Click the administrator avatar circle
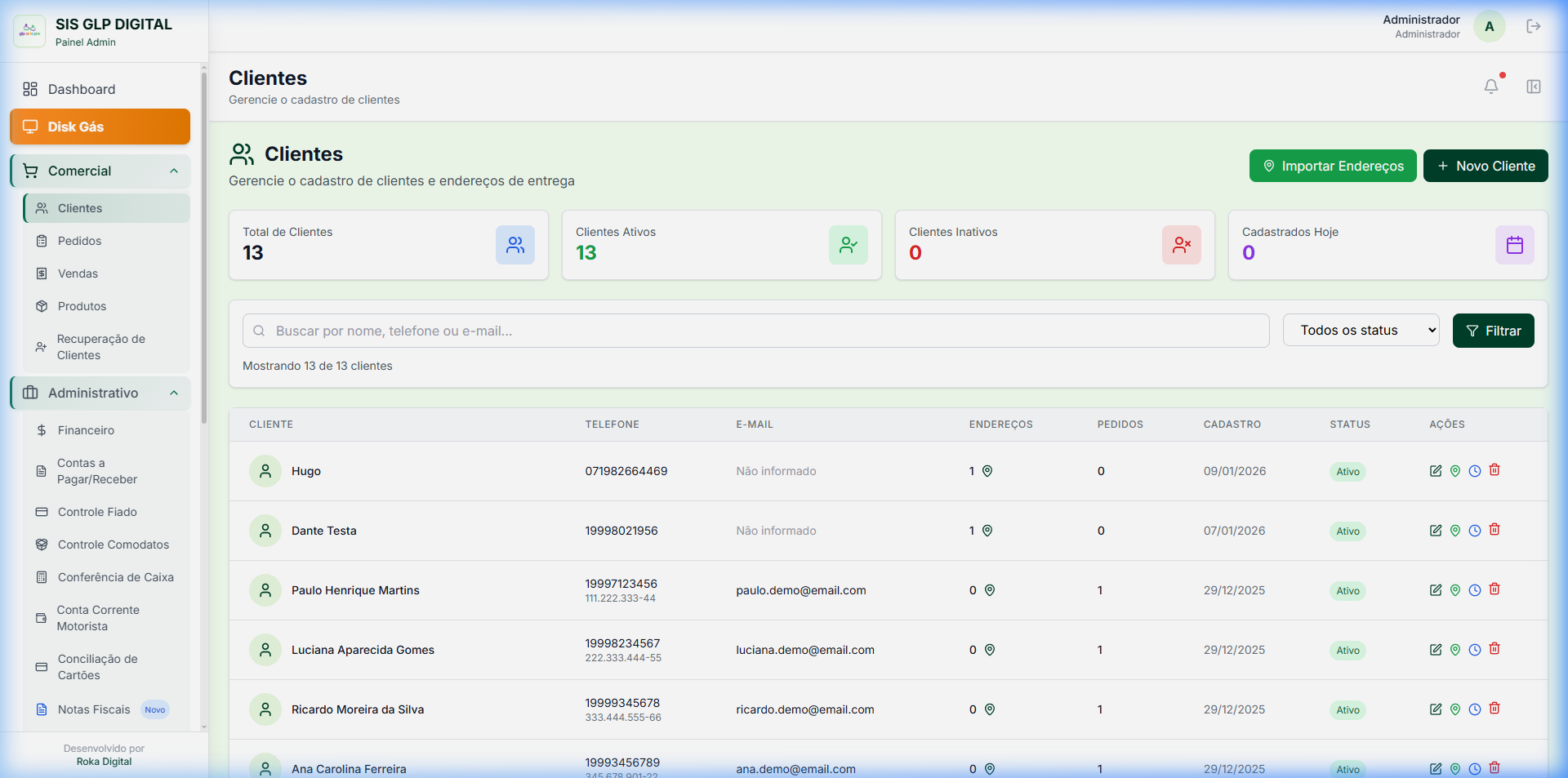 pyautogui.click(x=1489, y=26)
